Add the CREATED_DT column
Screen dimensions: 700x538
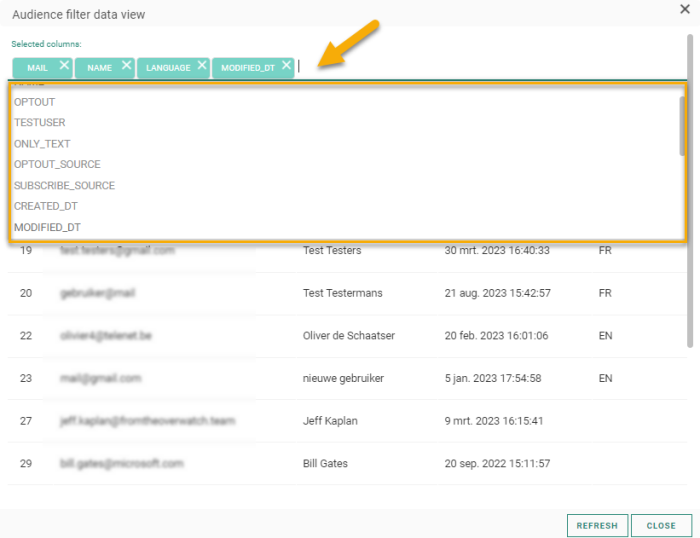46,206
